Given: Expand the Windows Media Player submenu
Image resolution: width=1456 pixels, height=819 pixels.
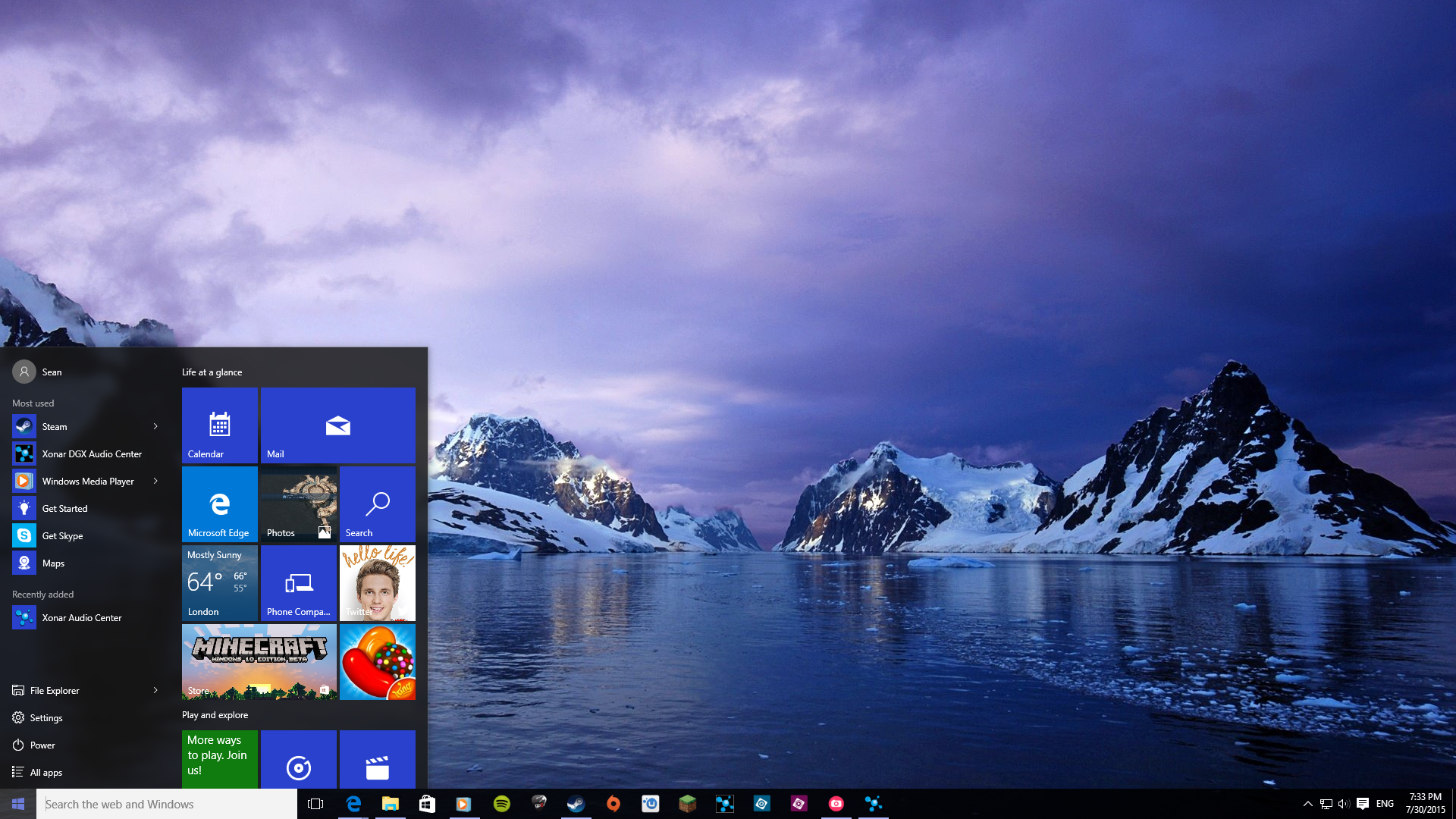Looking at the screenshot, I should tap(154, 480).
